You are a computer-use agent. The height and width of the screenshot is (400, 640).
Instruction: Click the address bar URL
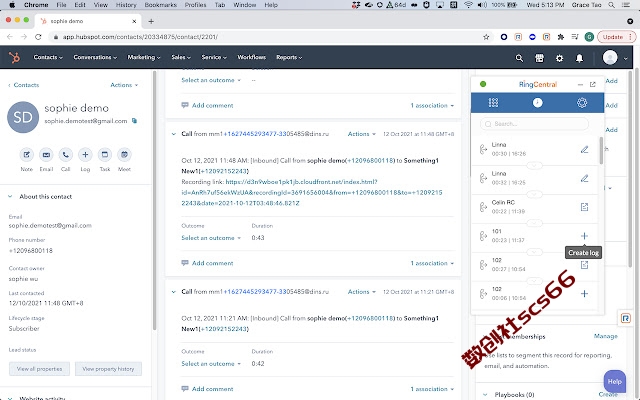(x=140, y=37)
